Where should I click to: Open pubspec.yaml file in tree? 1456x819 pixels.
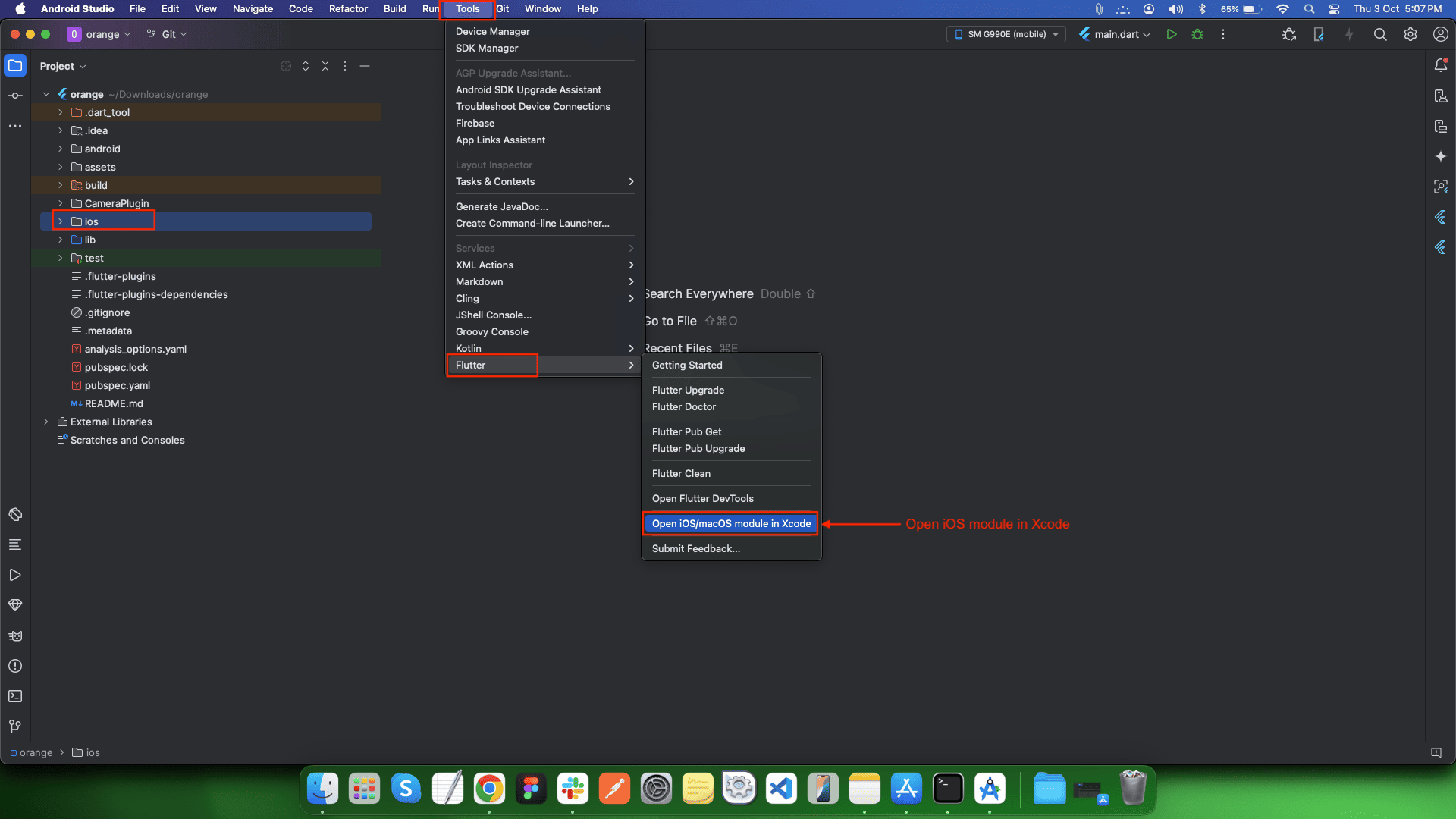click(x=117, y=385)
